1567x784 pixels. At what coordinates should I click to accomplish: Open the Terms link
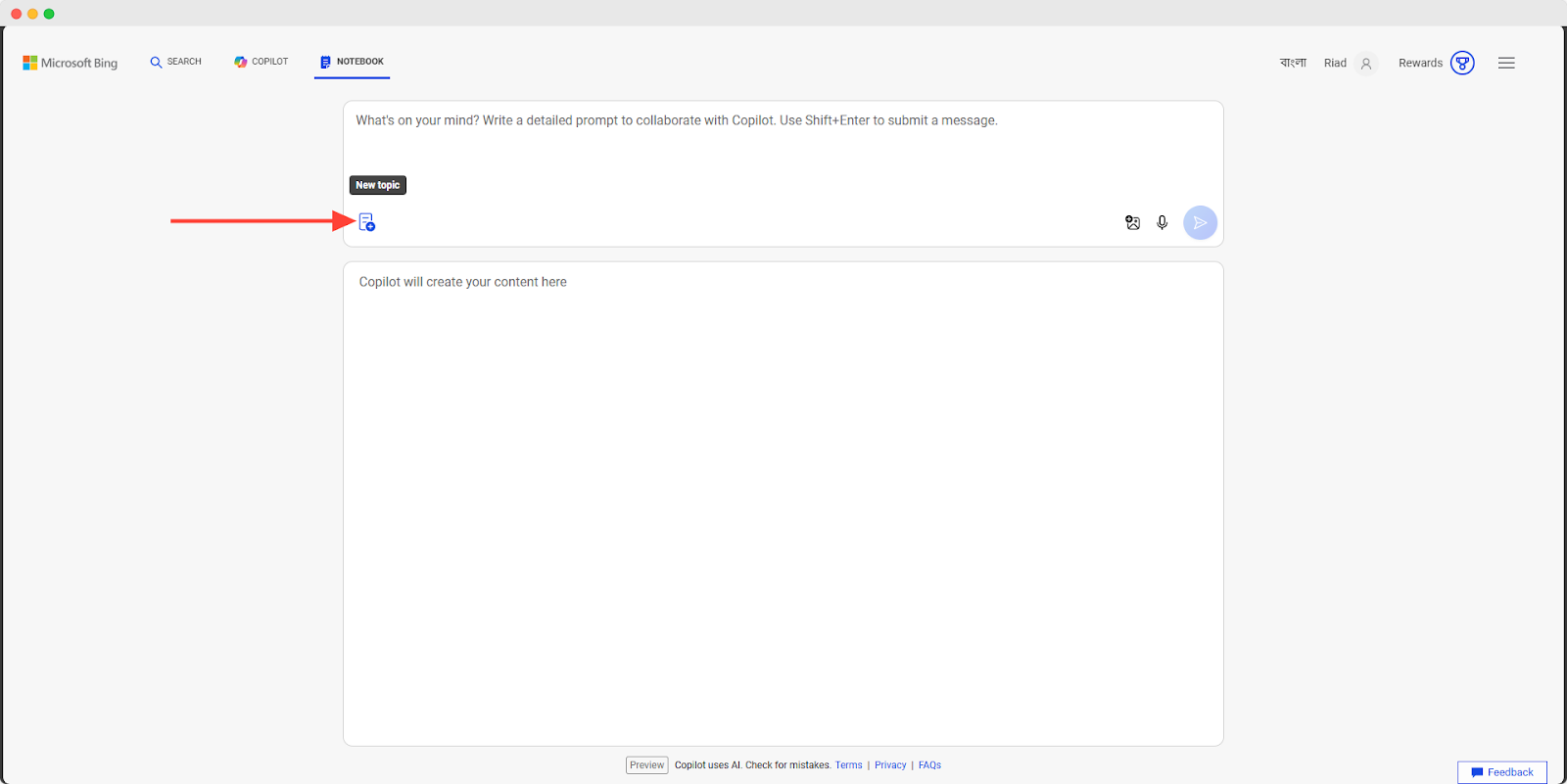coord(848,765)
